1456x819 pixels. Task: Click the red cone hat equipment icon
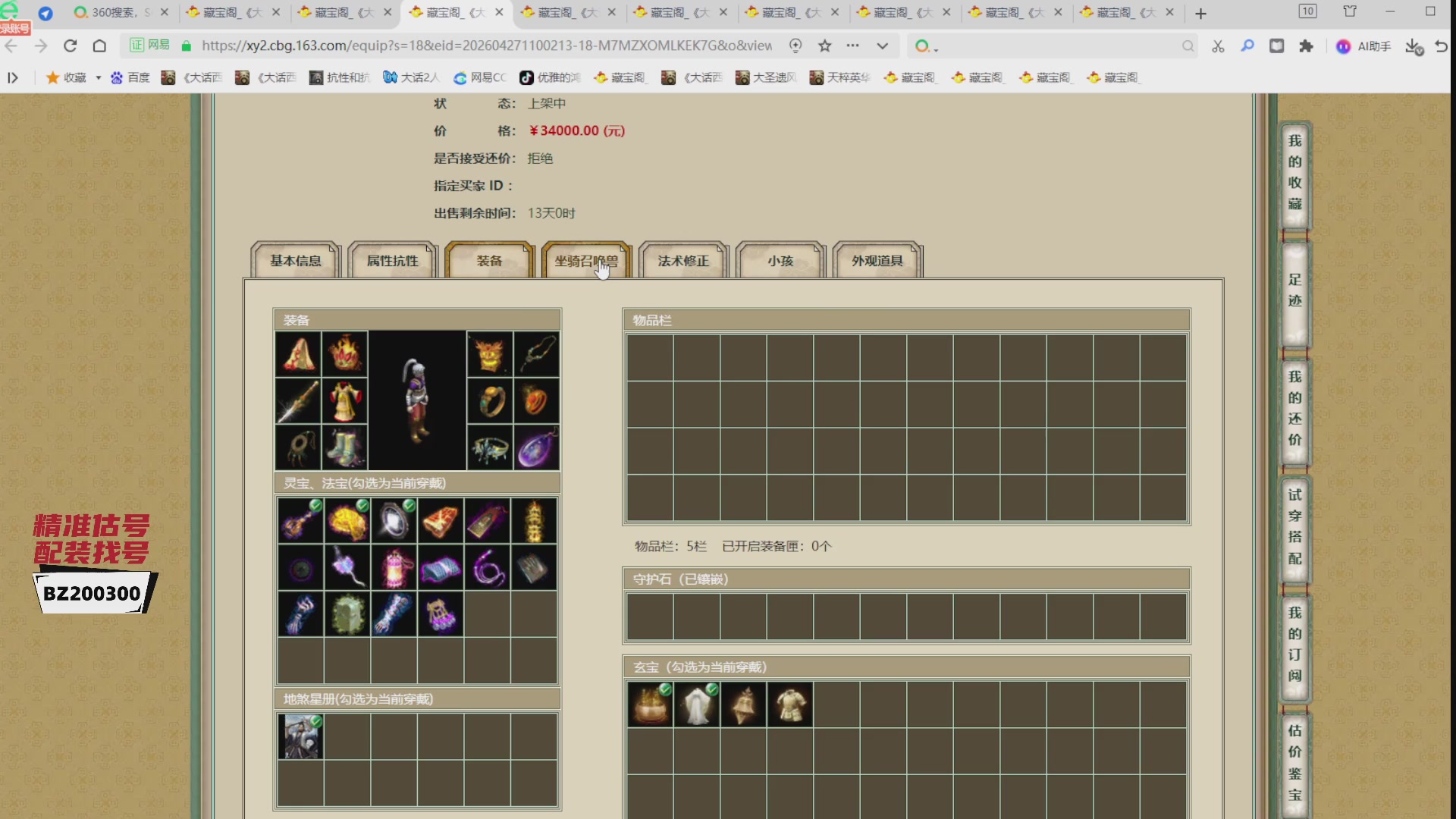click(x=298, y=353)
